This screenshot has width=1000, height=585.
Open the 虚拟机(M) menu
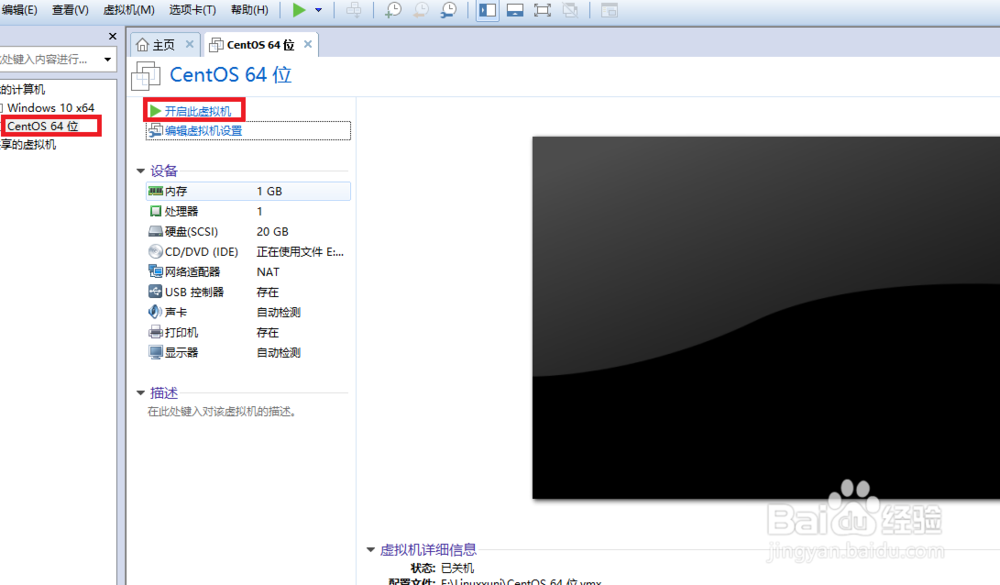129,10
